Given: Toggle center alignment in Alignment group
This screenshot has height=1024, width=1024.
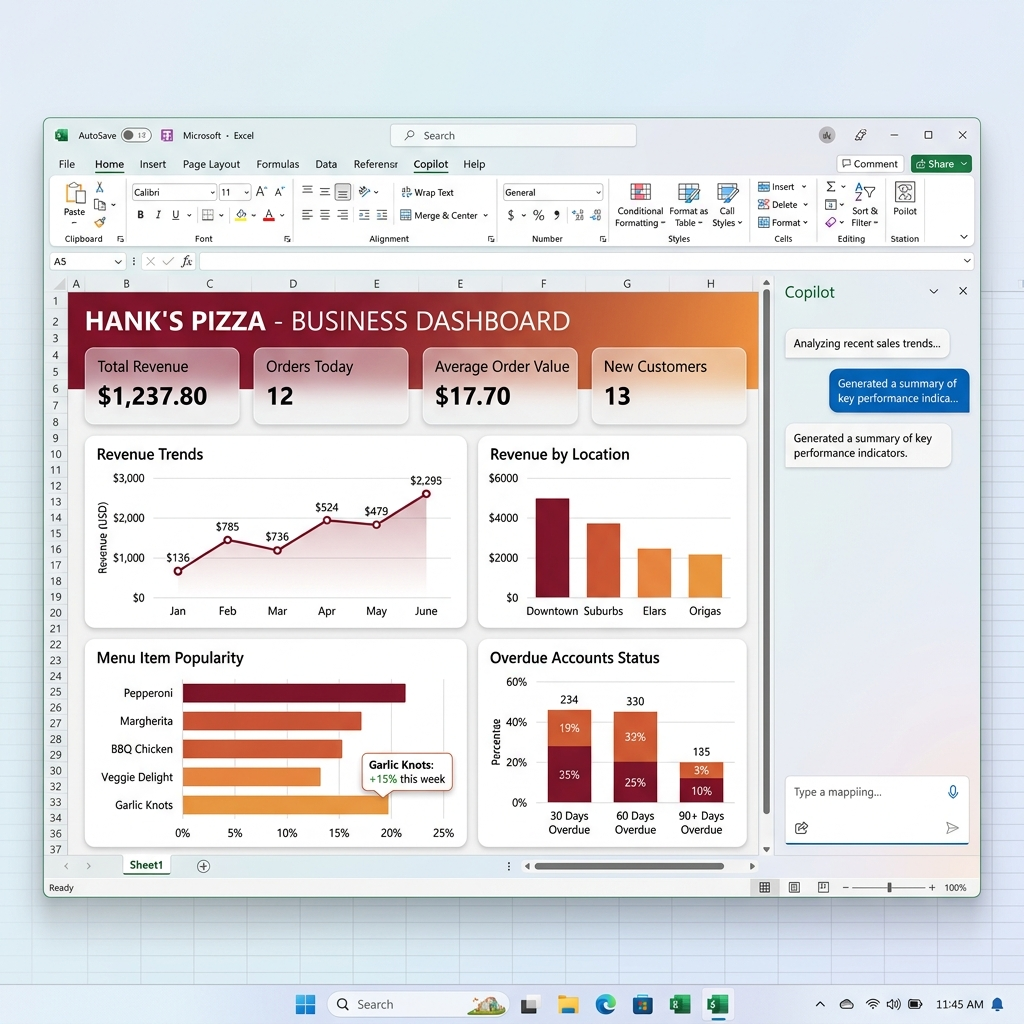Looking at the screenshot, I should click(324, 215).
